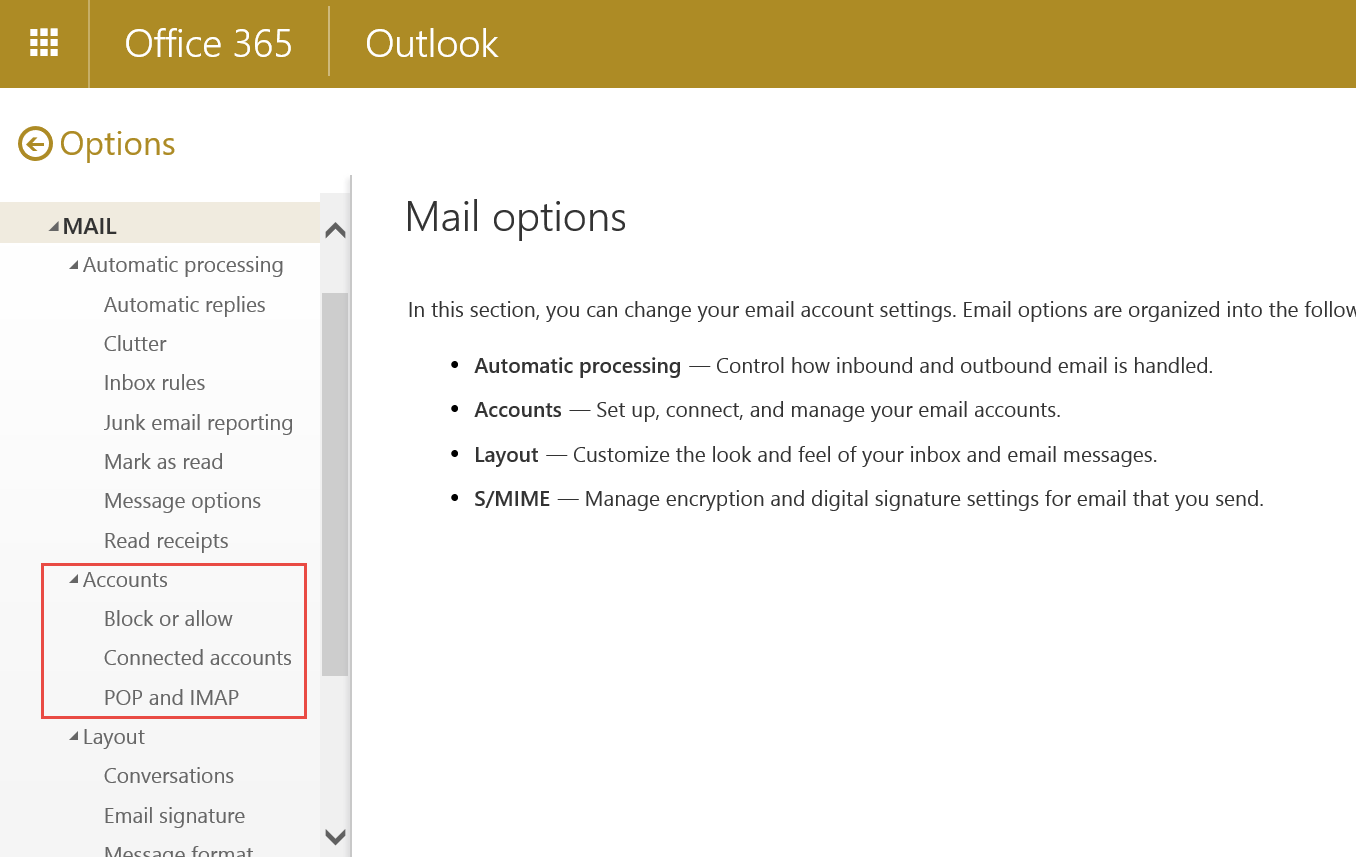Select Junk email reporting

pyautogui.click(x=198, y=422)
